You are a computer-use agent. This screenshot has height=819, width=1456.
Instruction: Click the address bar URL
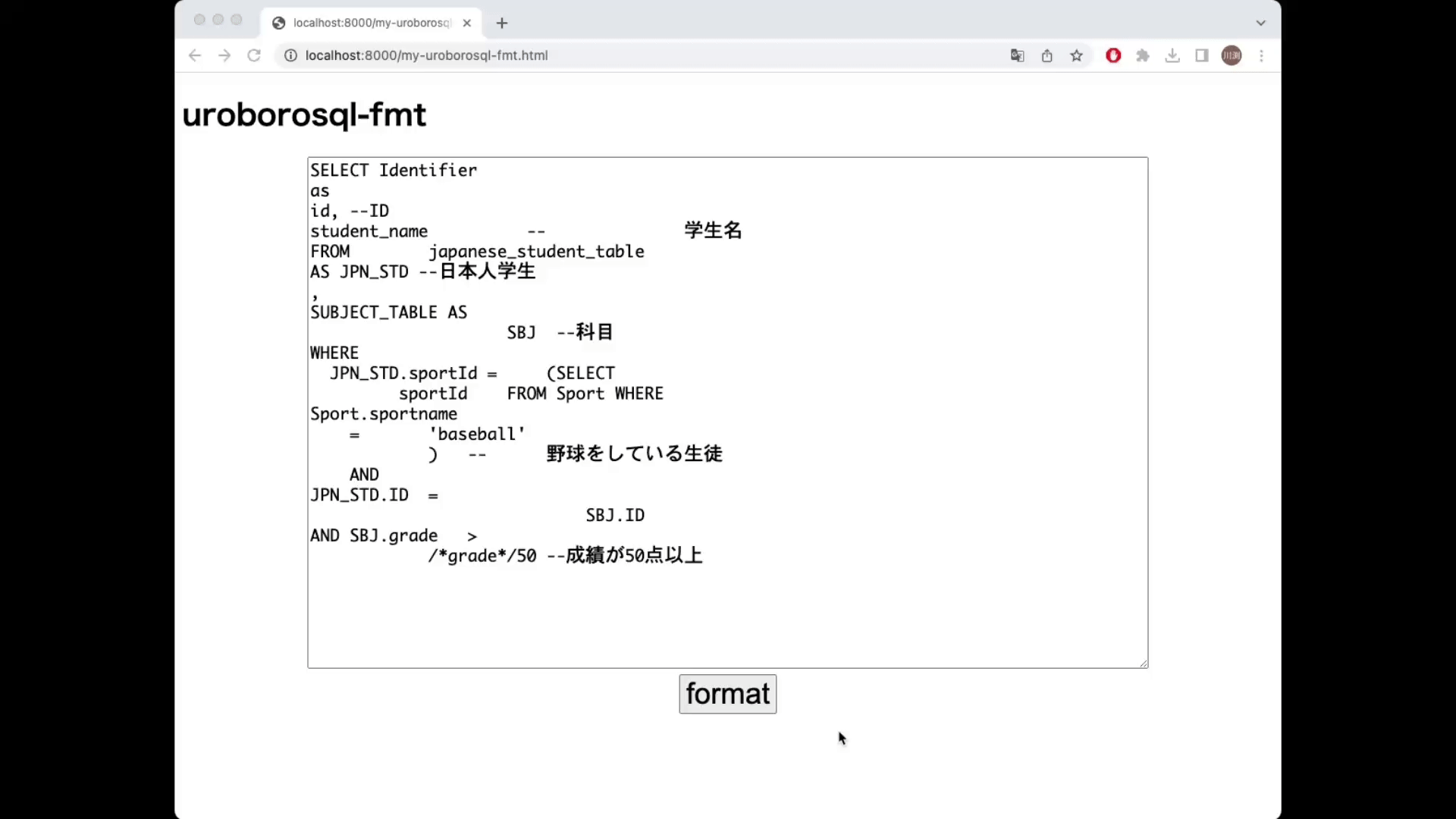[426, 55]
